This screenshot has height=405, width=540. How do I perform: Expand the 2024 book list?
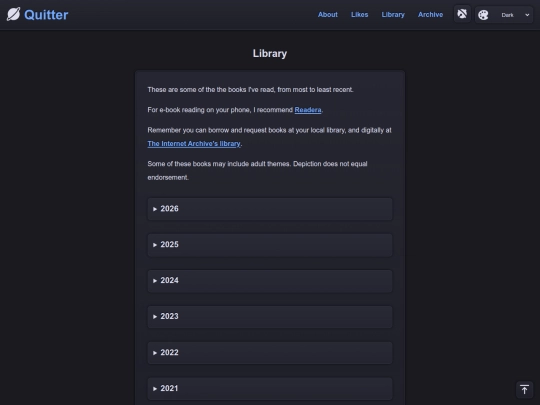270,281
